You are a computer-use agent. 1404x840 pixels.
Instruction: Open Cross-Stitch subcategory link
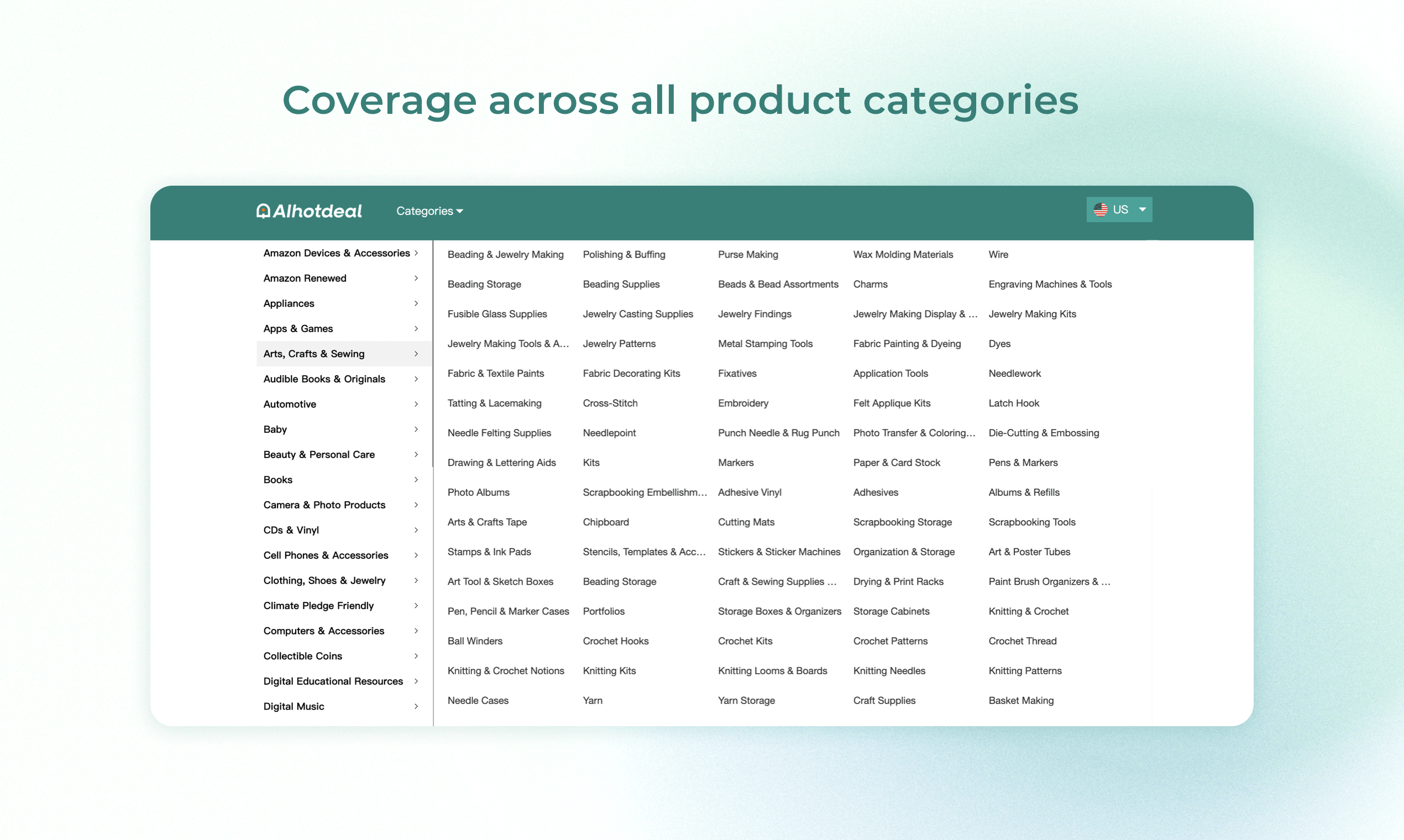click(610, 403)
